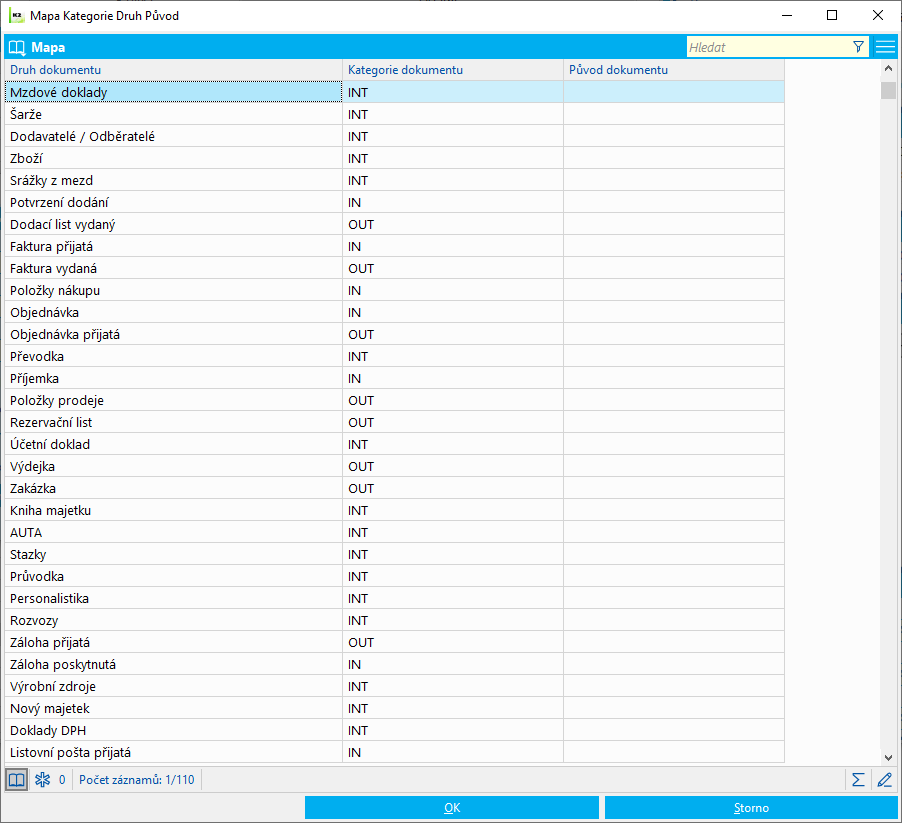Click the Mapa book icon in header
This screenshot has width=902, height=823.
[x=17, y=48]
